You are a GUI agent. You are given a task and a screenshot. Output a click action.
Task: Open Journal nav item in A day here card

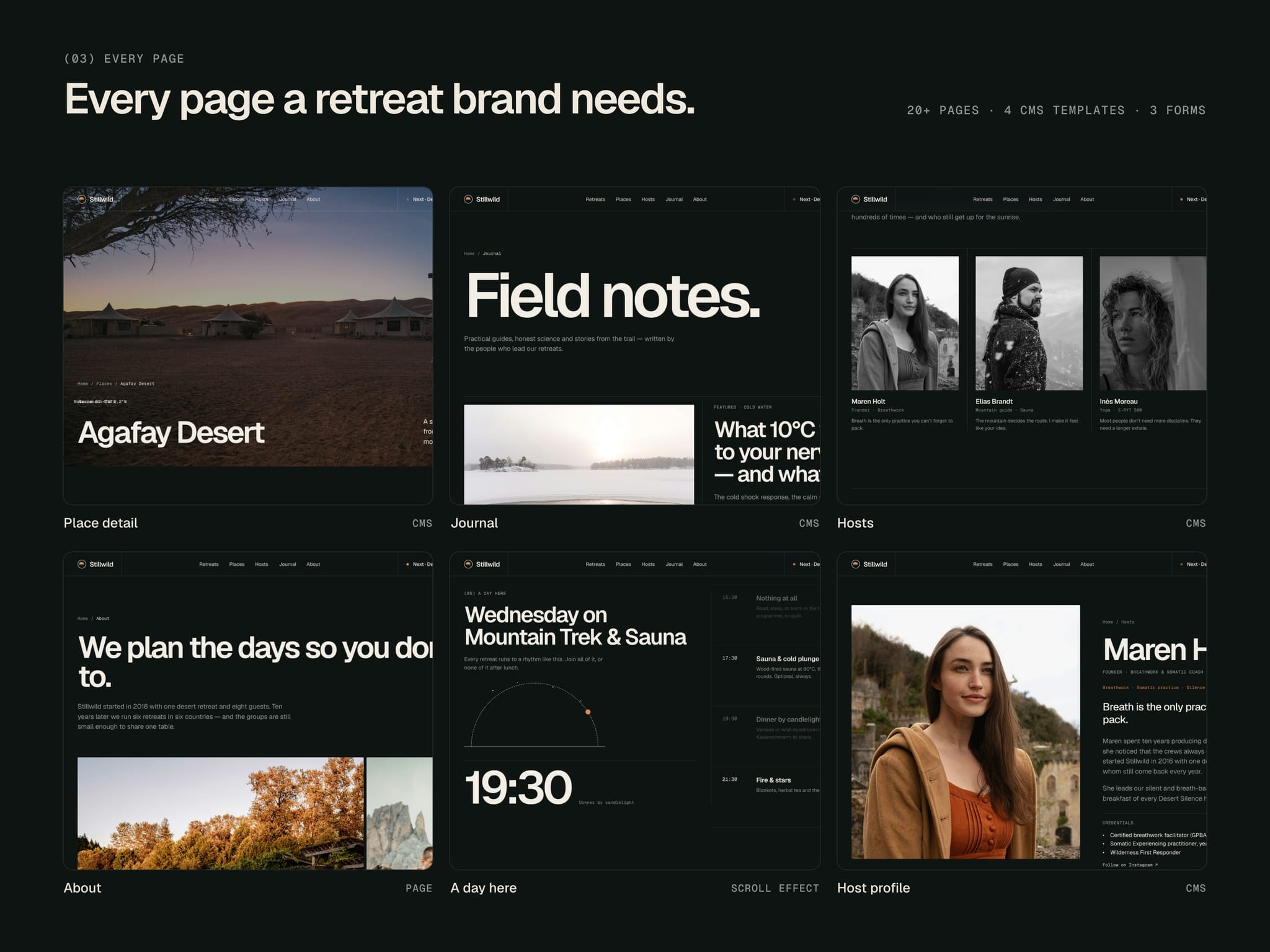[x=674, y=564]
